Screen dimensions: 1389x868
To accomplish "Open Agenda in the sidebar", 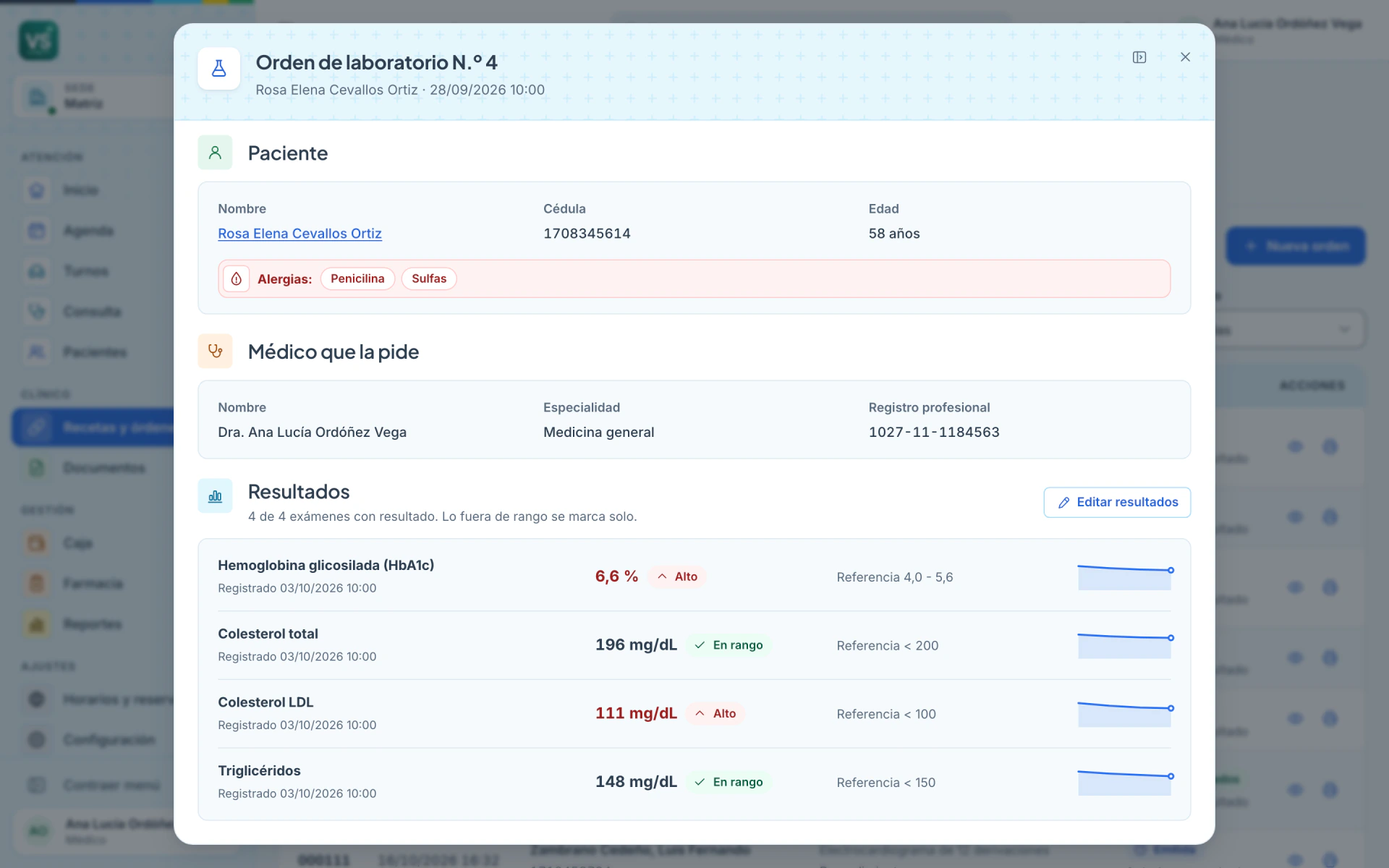I will [93, 231].
